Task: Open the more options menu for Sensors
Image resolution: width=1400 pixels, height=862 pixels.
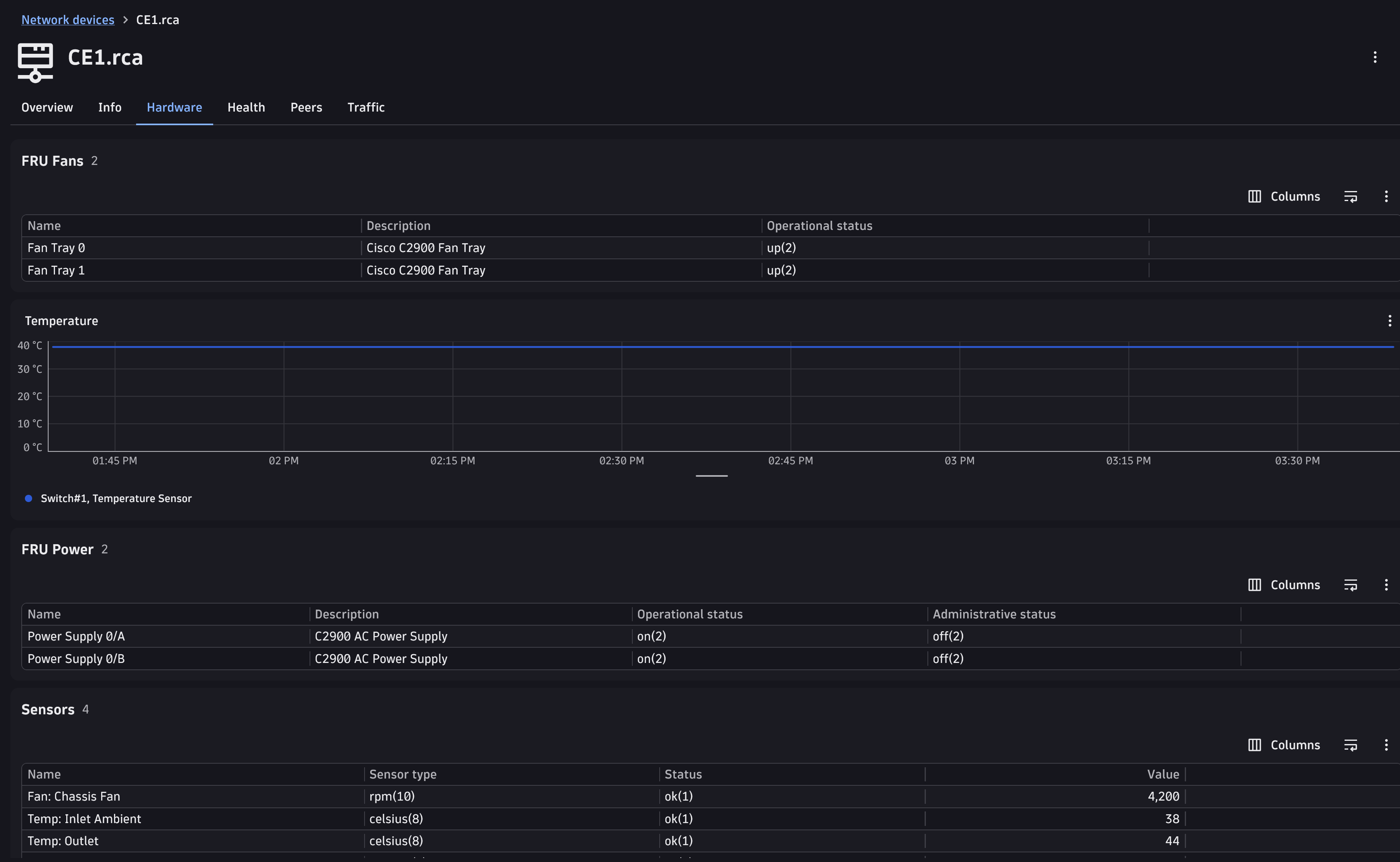Action: click(1386, 744)
